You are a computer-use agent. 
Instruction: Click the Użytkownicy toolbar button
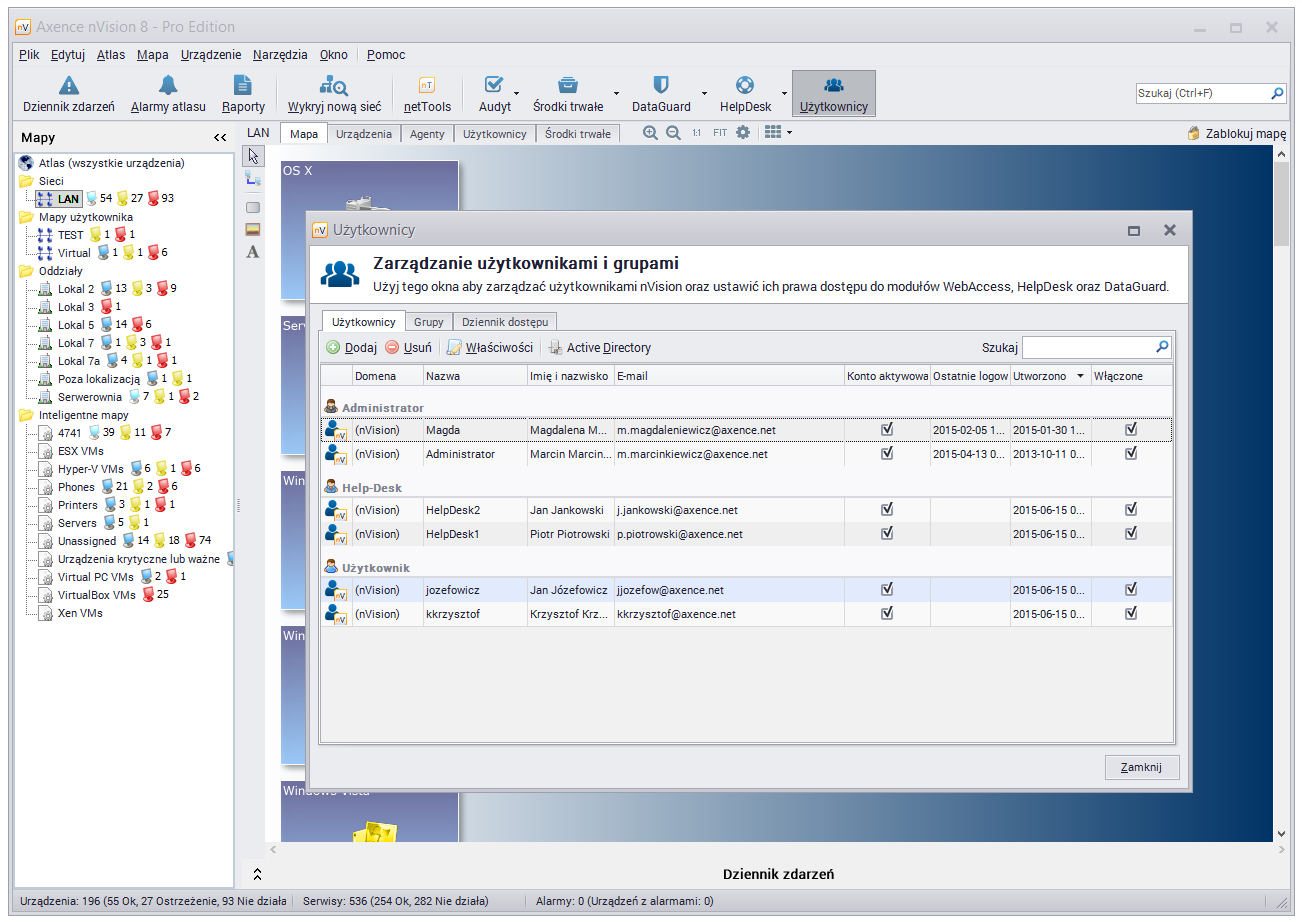[834, 94]
